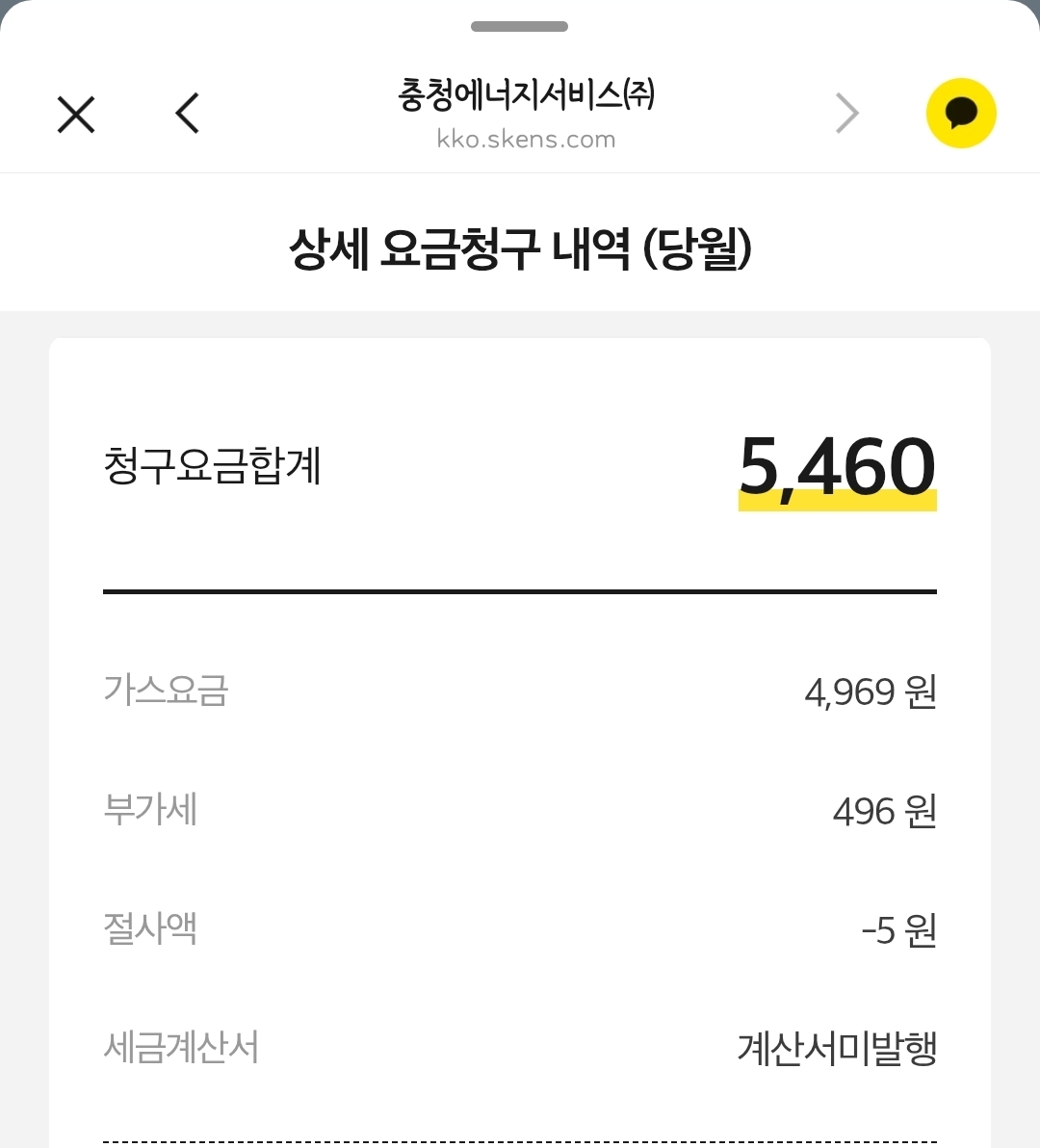Screen dimensions: 1040x1148
Task: Close the in-app browser with the X icon
Action: pyautogui.click(x=76, y=115)
